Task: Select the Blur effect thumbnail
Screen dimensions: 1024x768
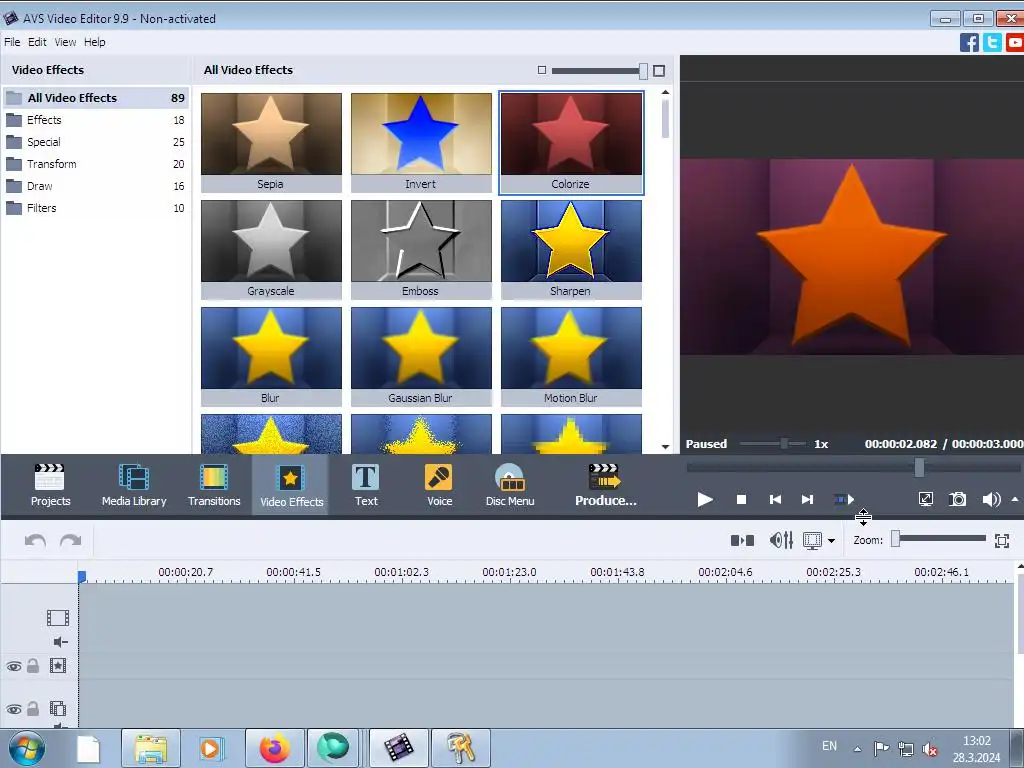Action: [x=271, y=357]
